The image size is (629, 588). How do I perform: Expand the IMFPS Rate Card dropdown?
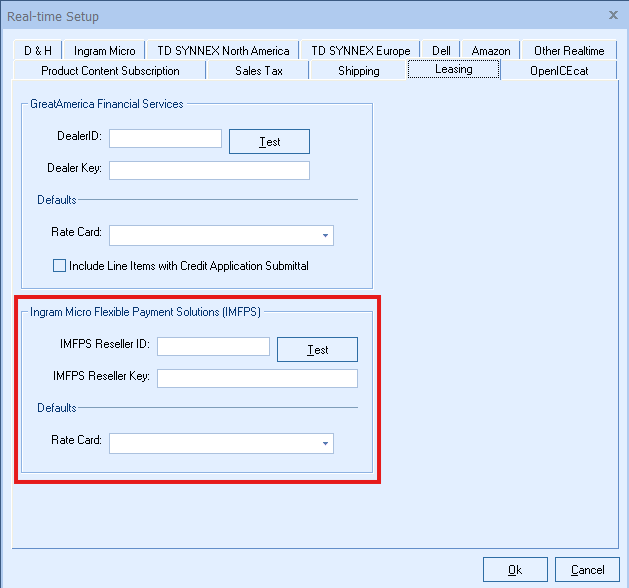(x=221, y=444)
